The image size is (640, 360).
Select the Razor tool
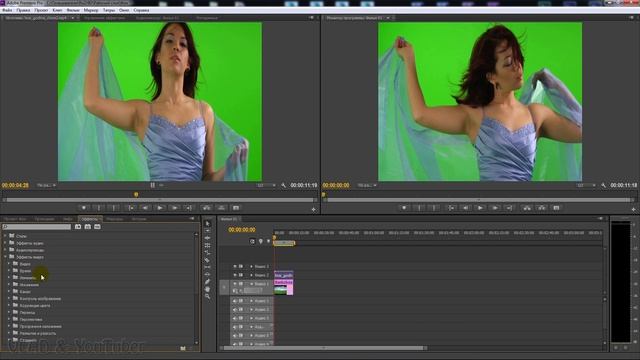(207, 260)
